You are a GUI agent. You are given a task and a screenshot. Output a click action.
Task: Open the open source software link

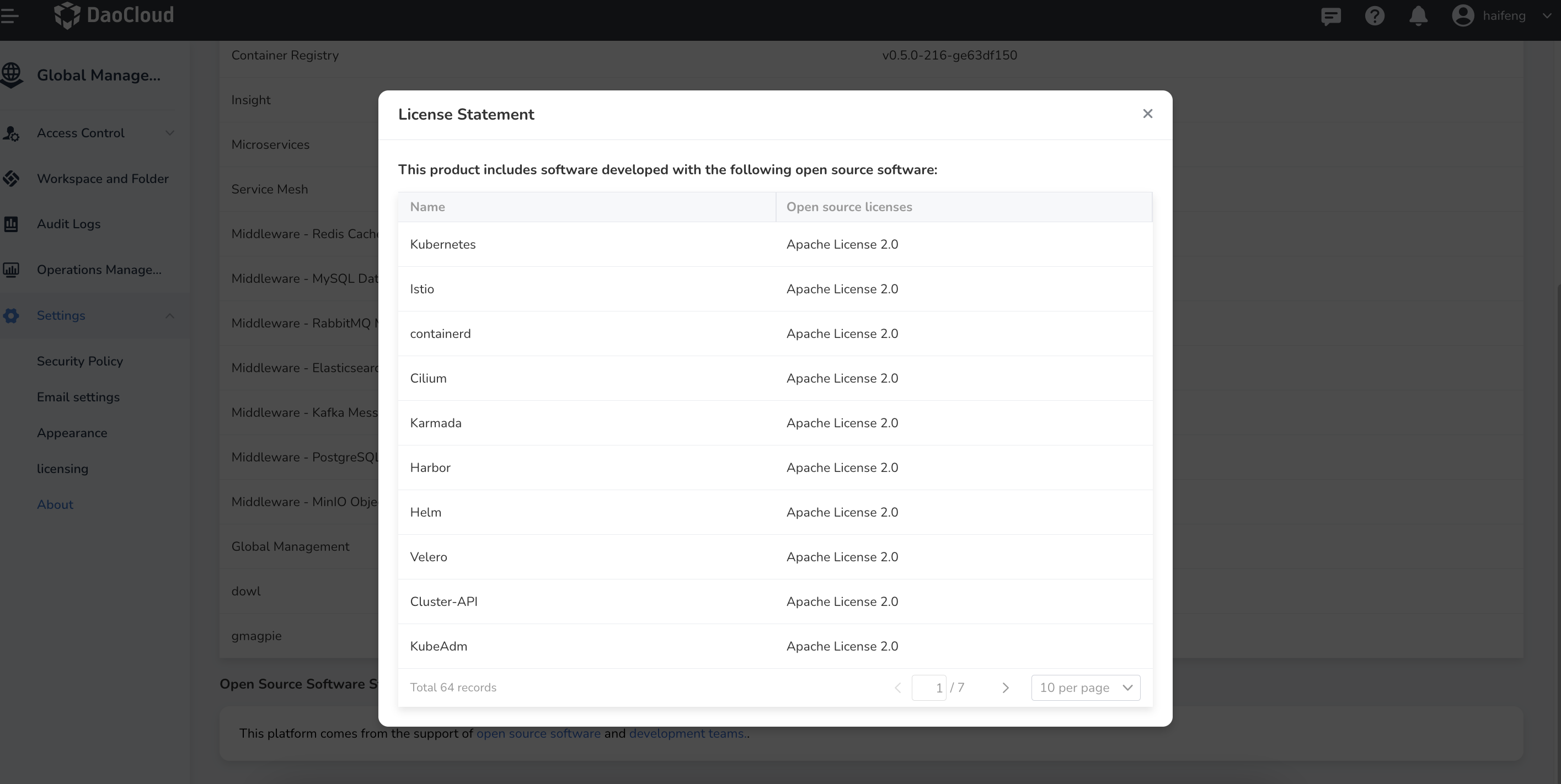pos(538,734)
